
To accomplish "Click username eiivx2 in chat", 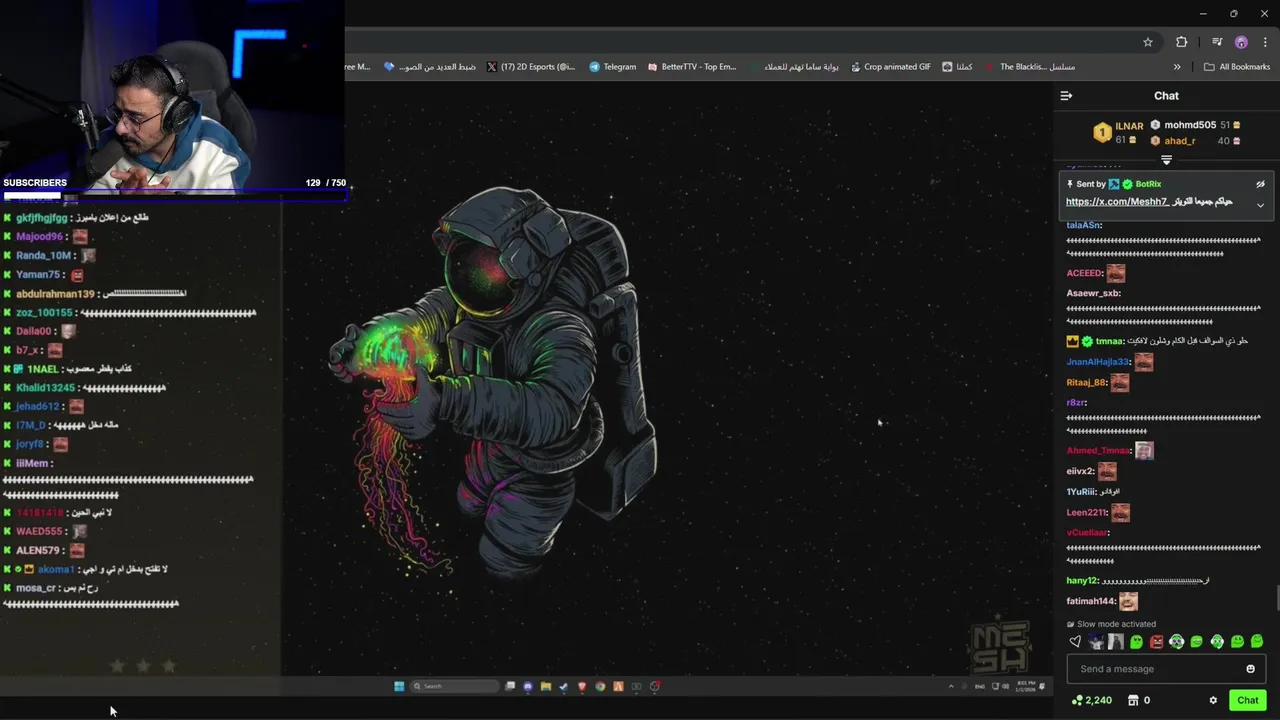I will (x=1081, y=471).
